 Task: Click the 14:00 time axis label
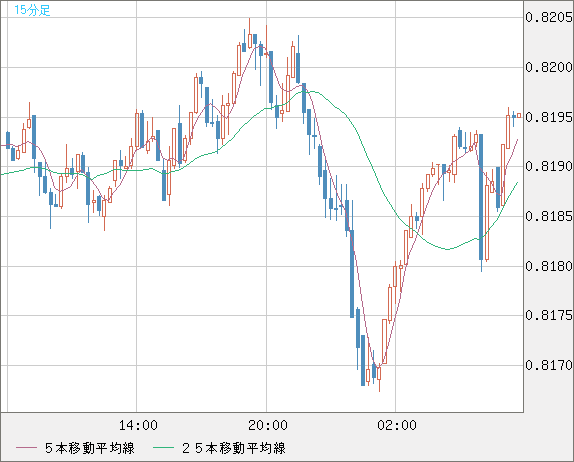138,425
